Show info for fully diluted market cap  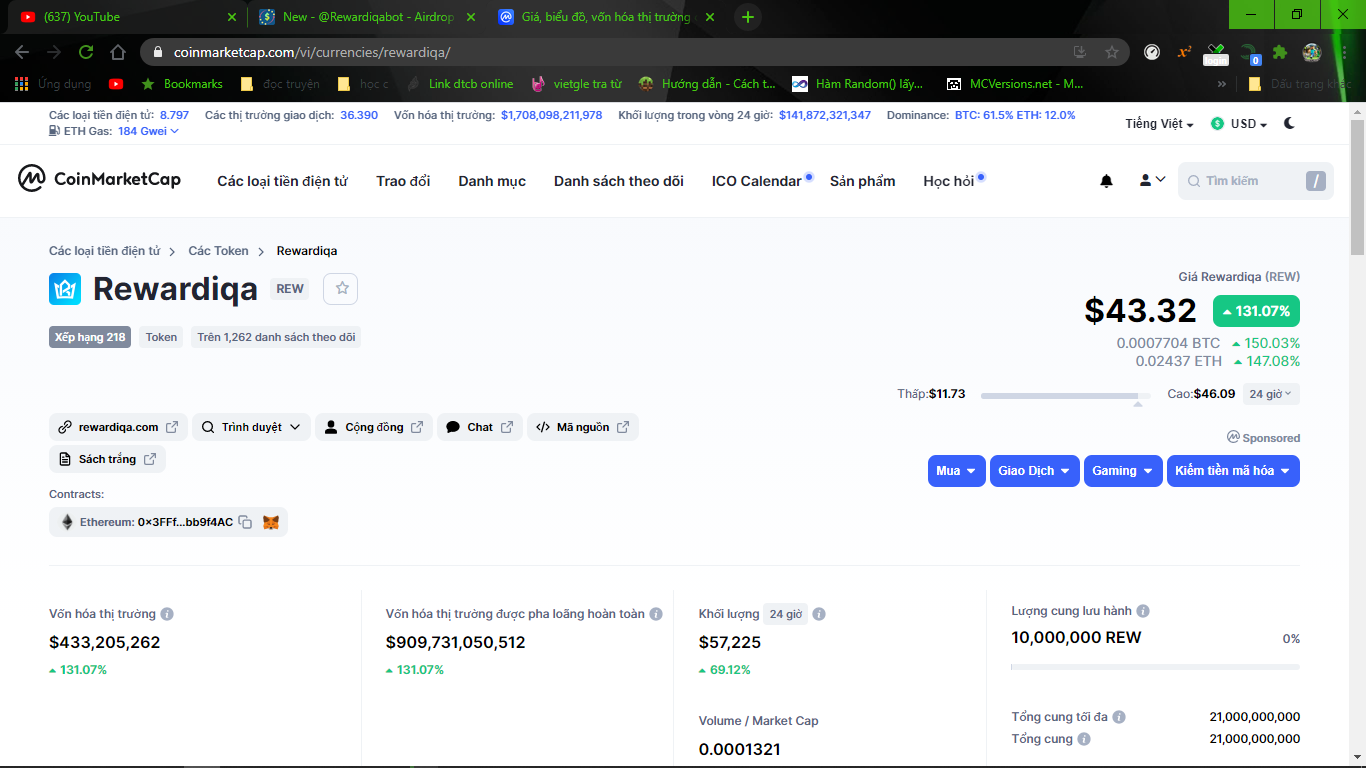click(x=655, y=614)
